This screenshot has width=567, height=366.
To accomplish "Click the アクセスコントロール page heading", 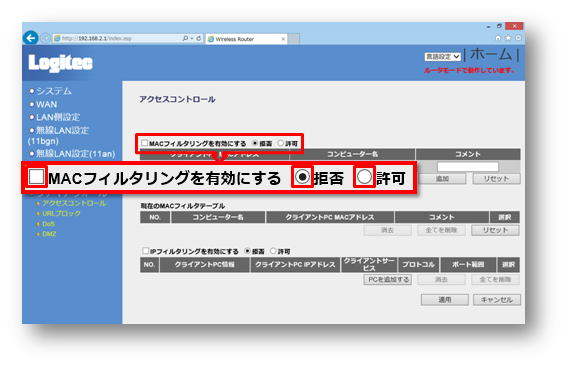I will (x=177, y=99).
